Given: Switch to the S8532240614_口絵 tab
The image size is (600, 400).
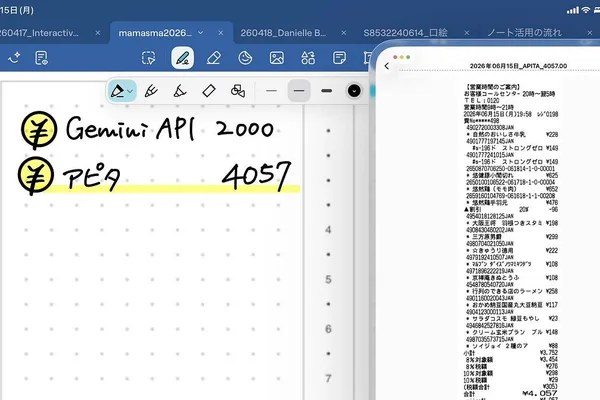Looking at the screenshot, I should tap(405, 33).
